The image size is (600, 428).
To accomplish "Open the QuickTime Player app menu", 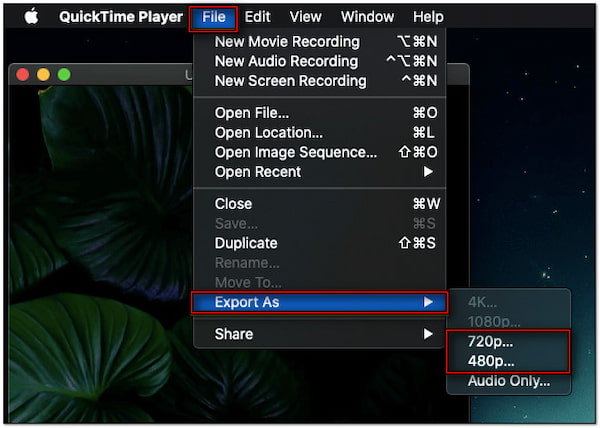I will 121,17.
